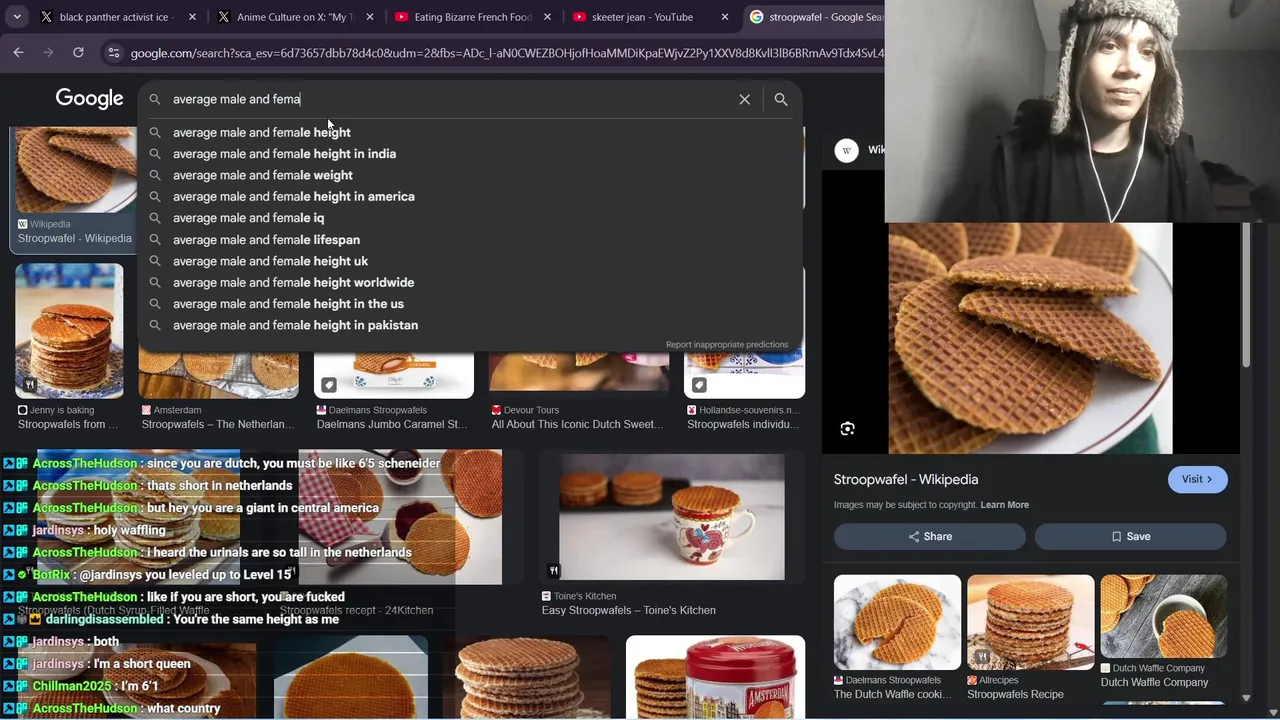Open Amsterdam red tin stroopwafel image
Screen dimensions: 1280x720
[x=715, y=677]
